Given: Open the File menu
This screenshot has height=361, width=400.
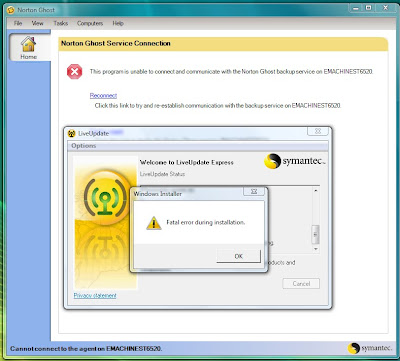Looking at the screenshot, I should (18, 23).
